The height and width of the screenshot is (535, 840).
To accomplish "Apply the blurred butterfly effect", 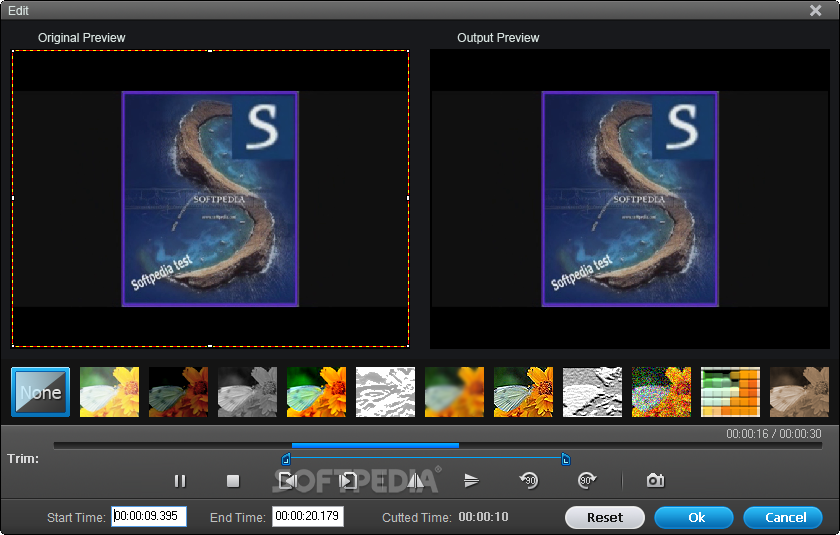I will (454, 392).
